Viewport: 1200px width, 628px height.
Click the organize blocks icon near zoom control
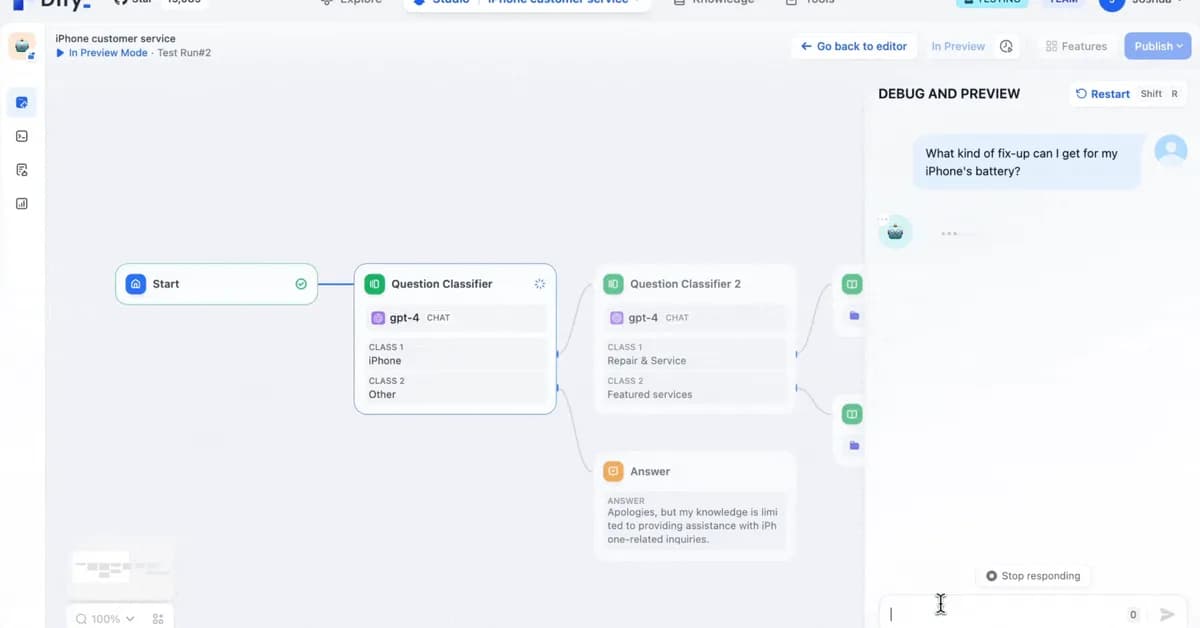[157, 618]
